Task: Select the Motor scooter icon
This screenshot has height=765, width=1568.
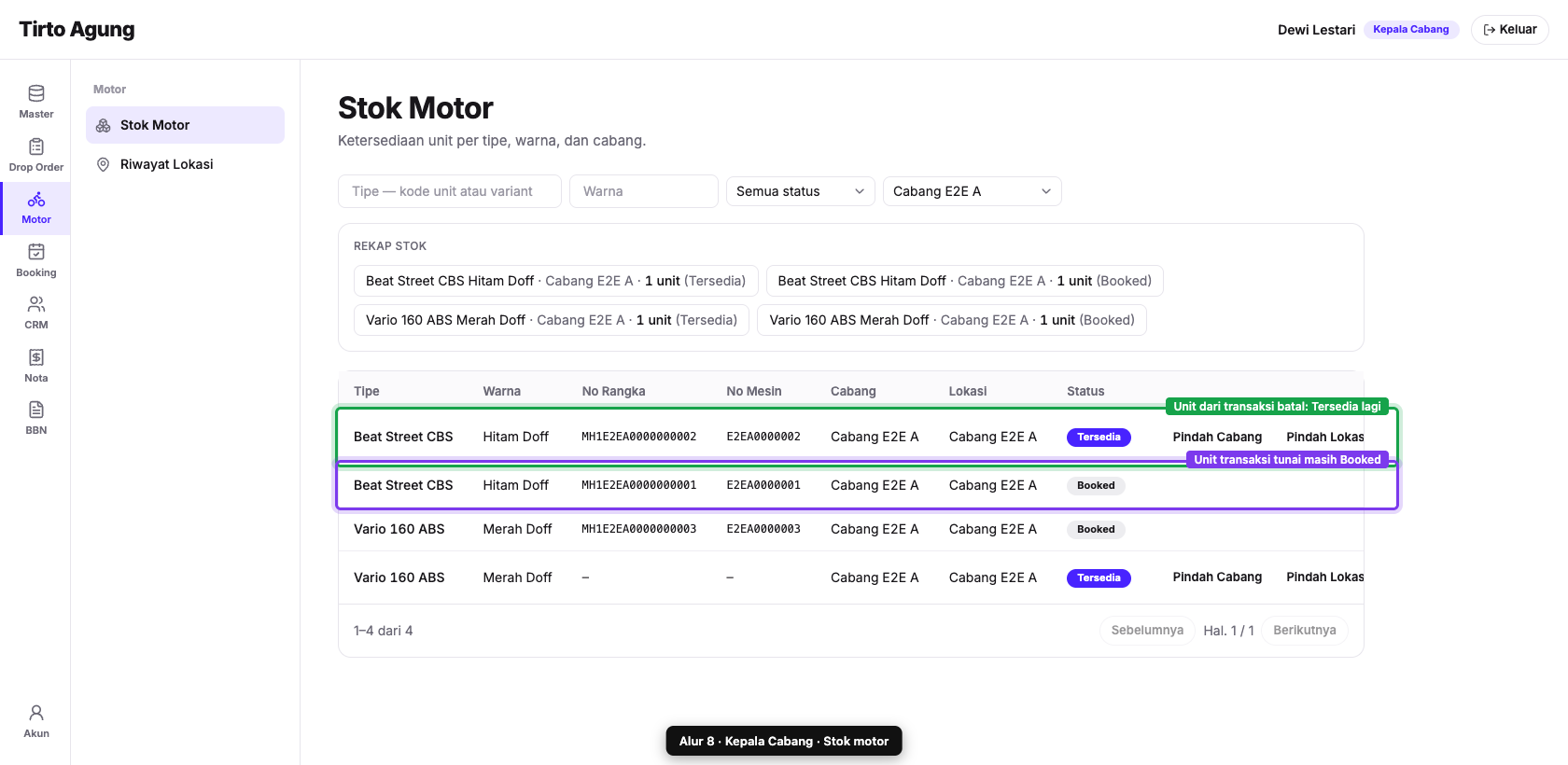Action: [36, 200]
